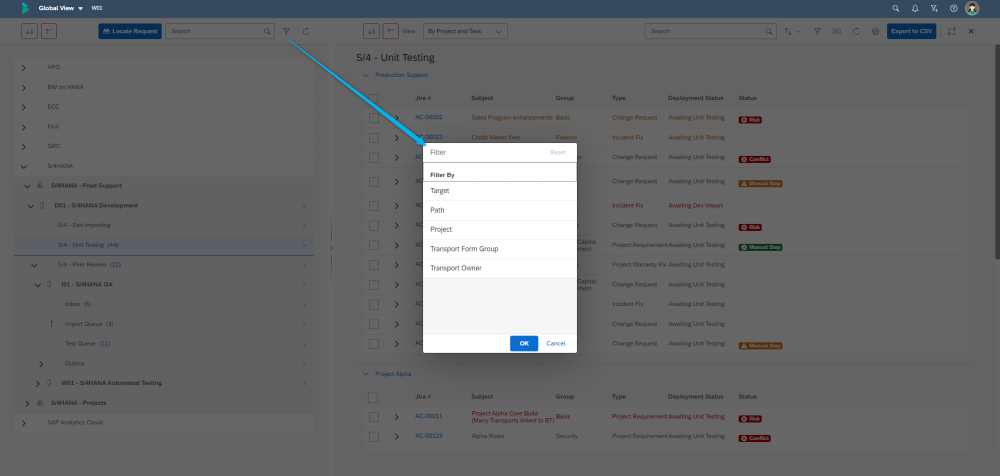This screenshot has height=476, width=1000.
Task: Check the Project Requirement capital row checkbox
Action: 374,246
